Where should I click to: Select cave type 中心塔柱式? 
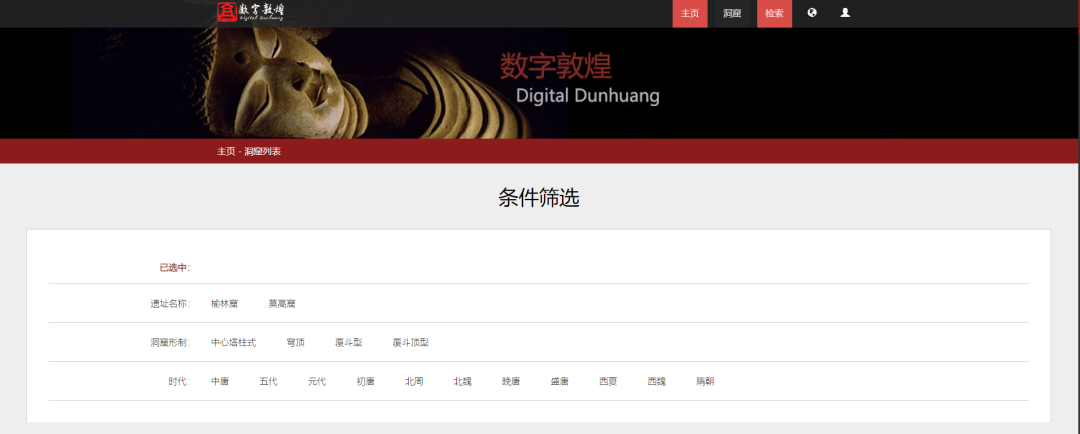[x=233, y=342]
